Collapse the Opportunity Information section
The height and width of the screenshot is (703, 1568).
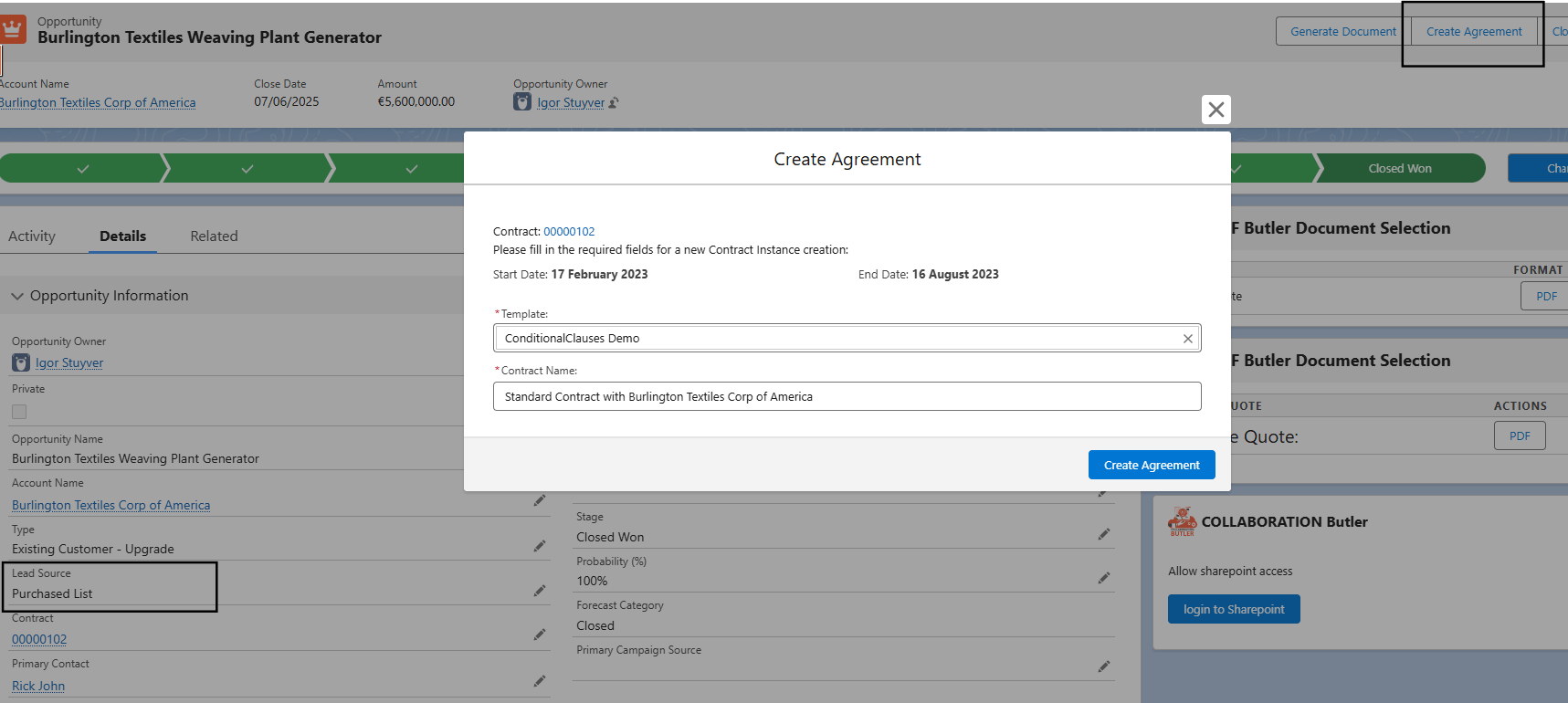pyautogui.click(x=17, y=296)
